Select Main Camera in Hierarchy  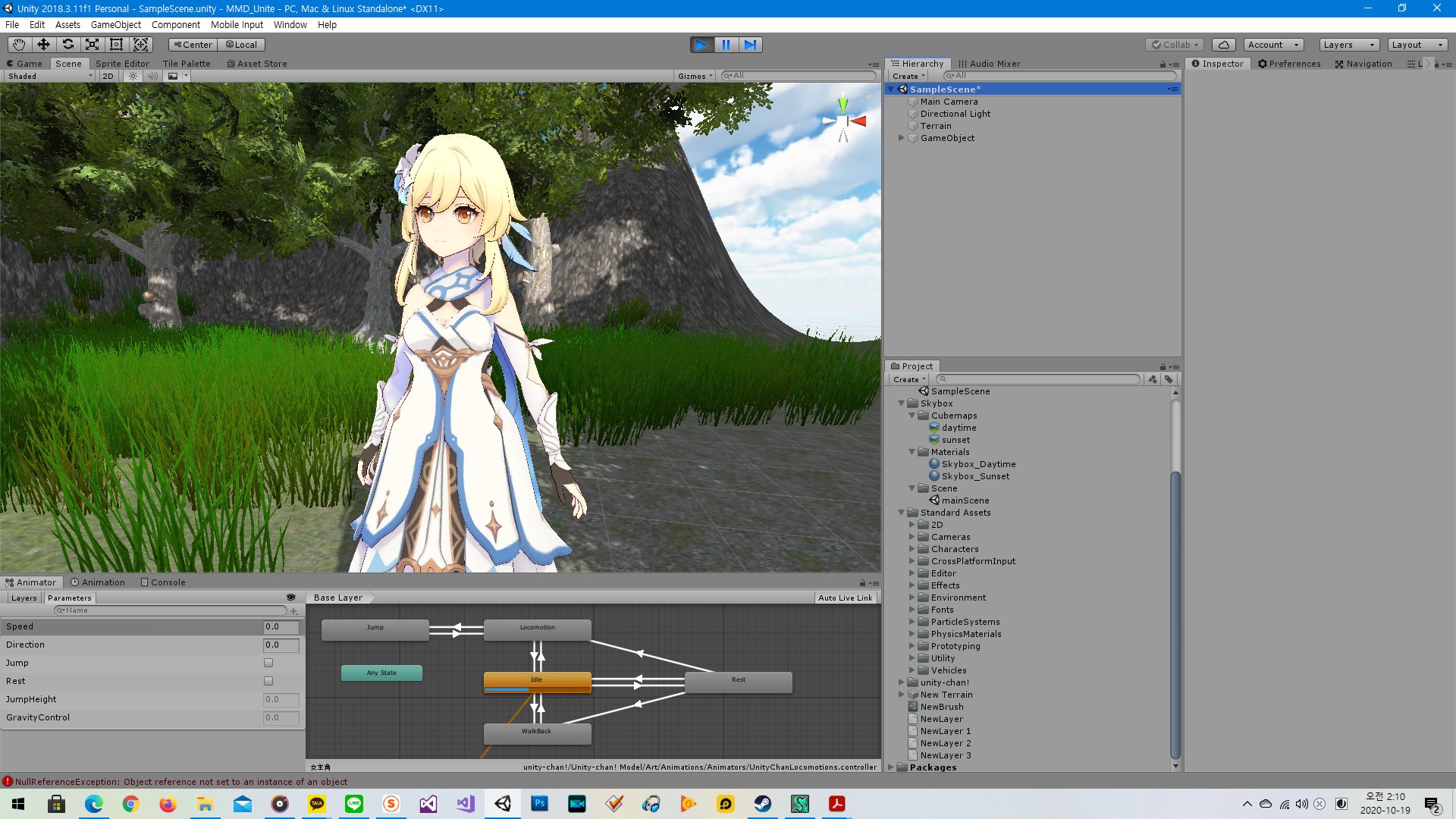tap(949, 102)
